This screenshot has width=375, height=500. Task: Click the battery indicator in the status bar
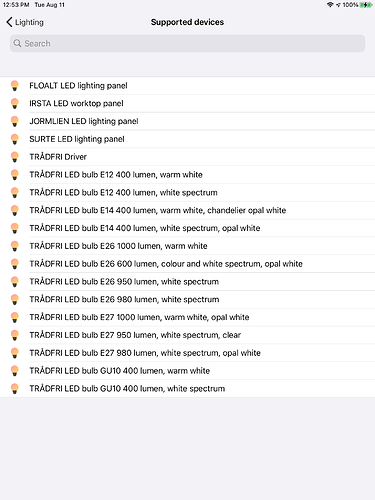tap(366, 5)
